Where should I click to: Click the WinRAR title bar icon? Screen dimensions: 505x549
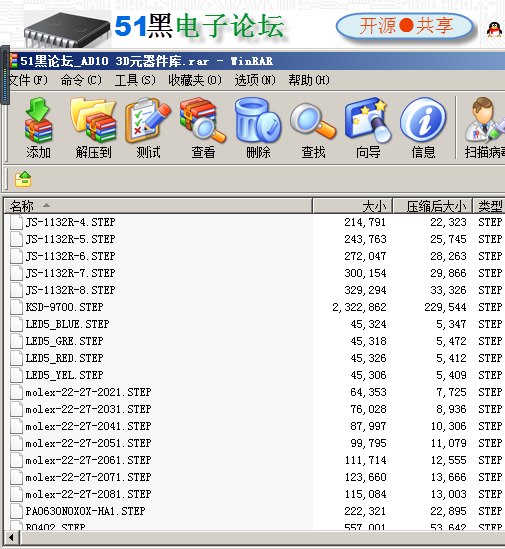coord(14,61)
